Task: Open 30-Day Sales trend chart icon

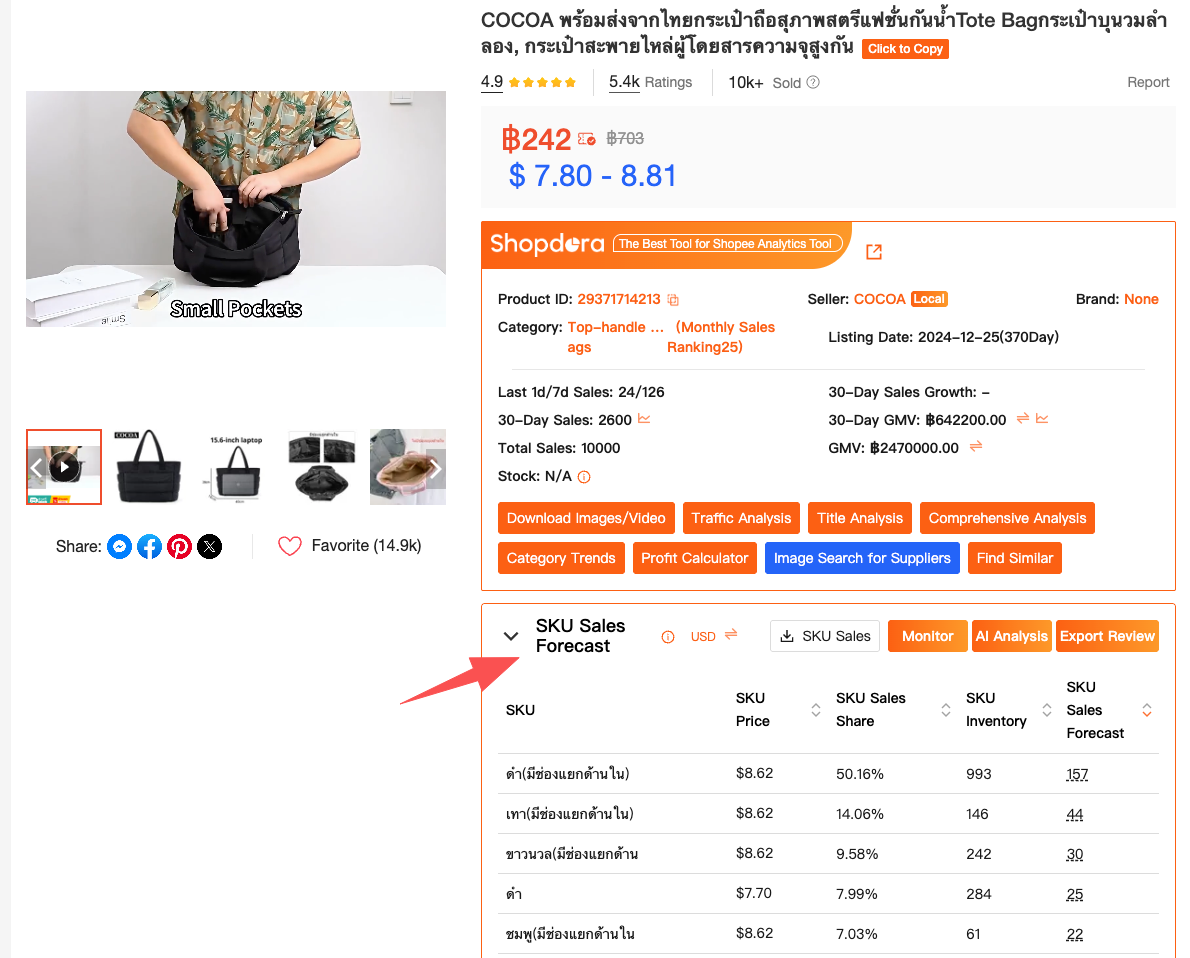Action: (644, 419)
